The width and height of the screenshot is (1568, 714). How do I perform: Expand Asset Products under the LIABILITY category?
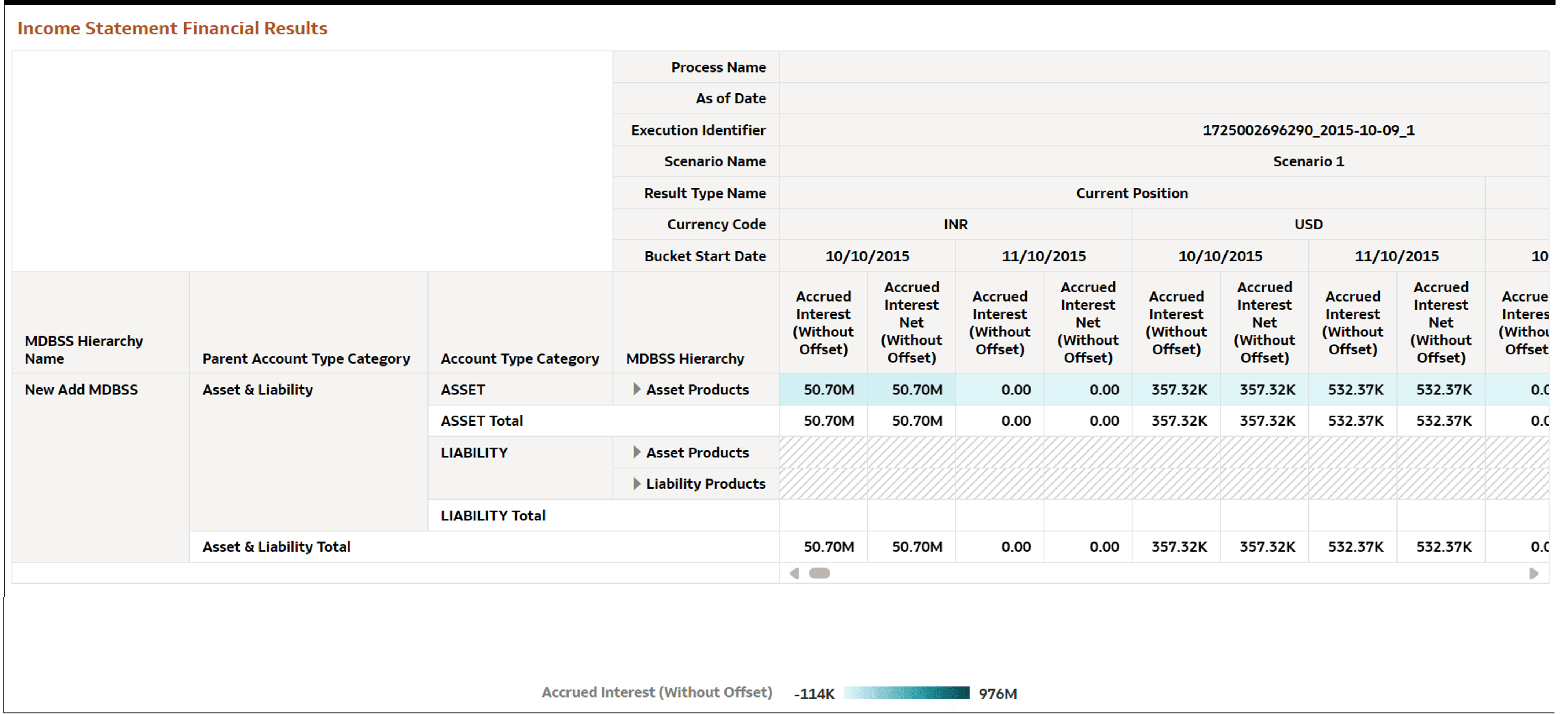coord(637,452)
